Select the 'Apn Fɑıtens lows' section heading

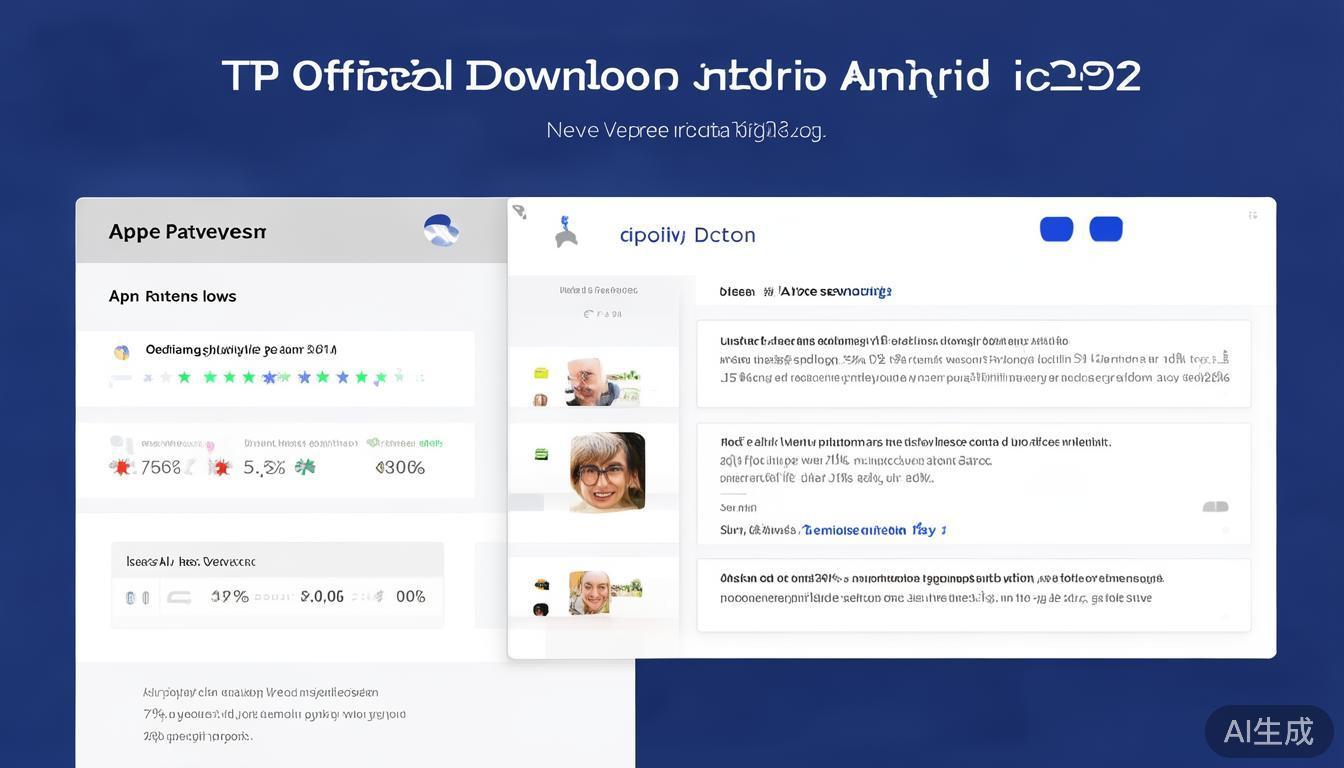[x=172, y=296]
